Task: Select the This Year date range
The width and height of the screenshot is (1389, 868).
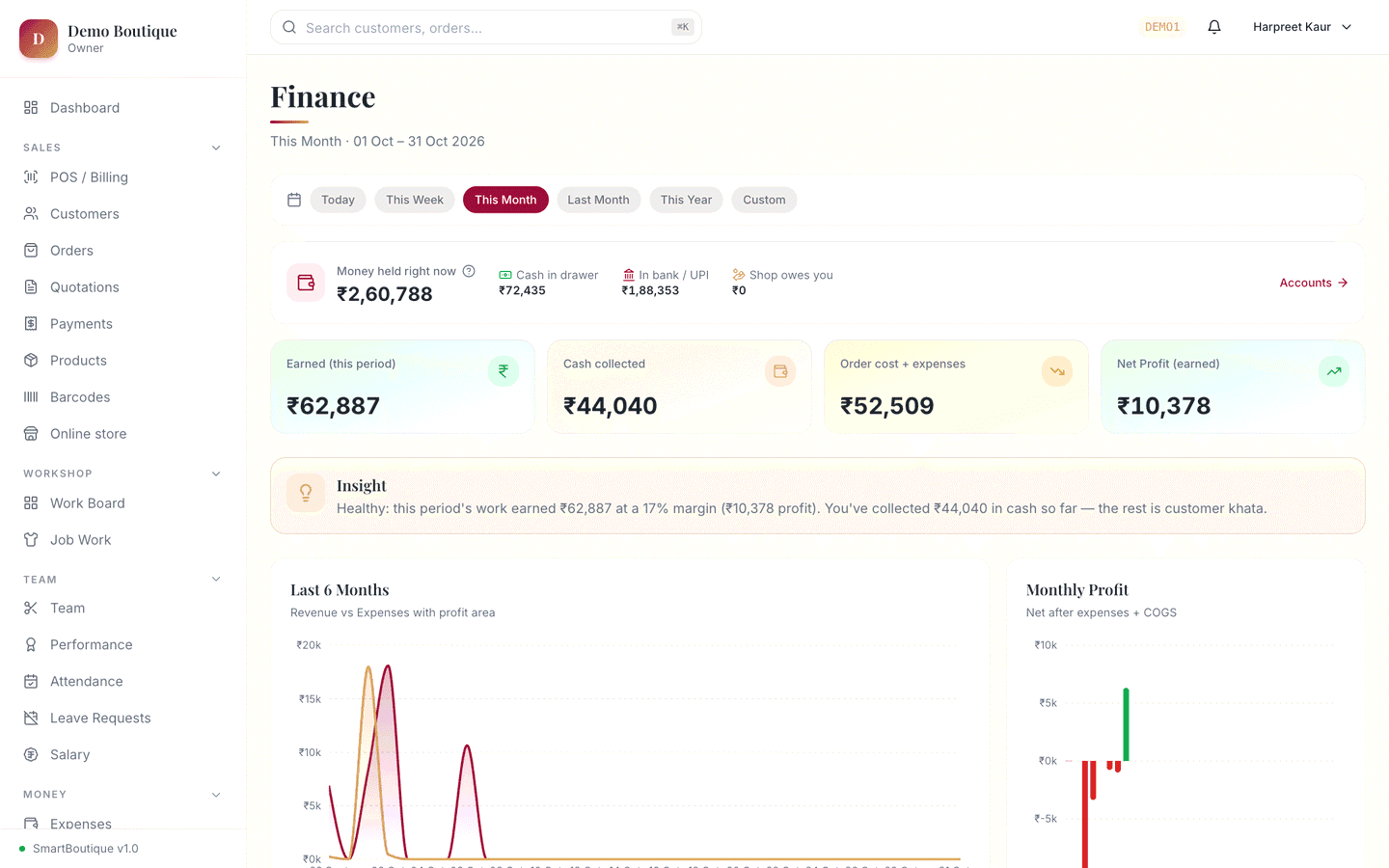Action: (686, 200)
